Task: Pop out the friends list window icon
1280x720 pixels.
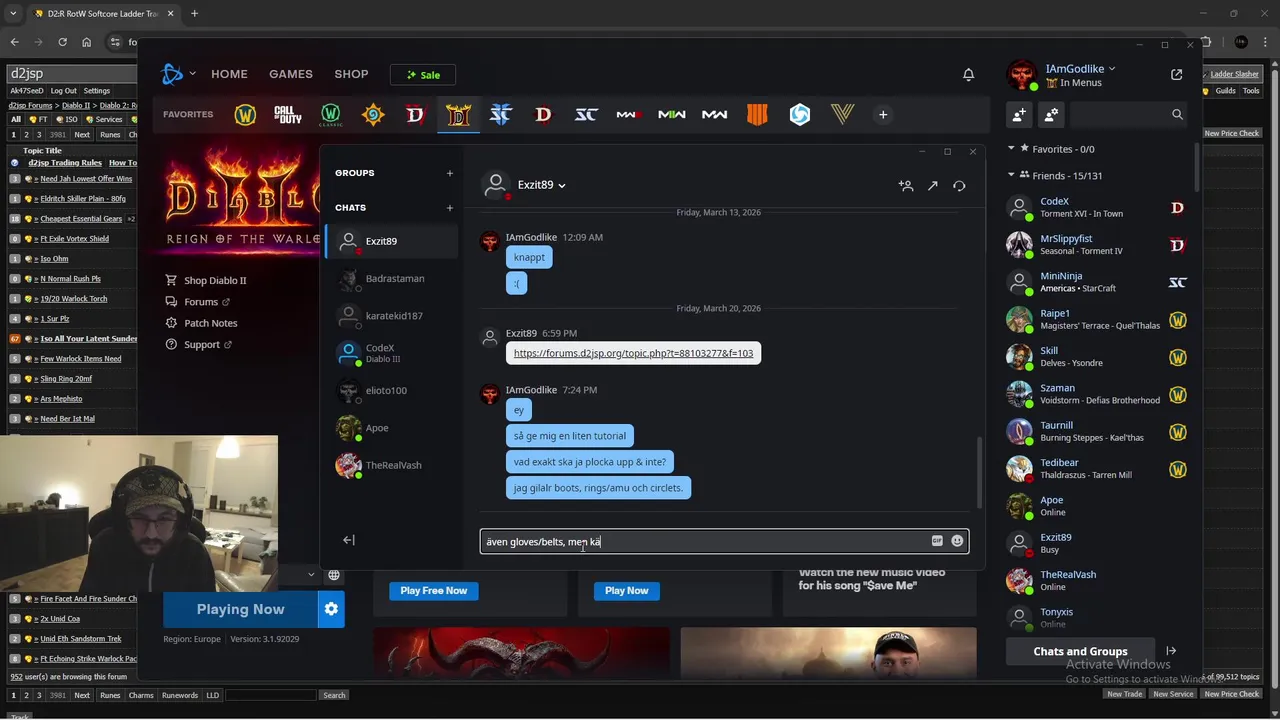Action: 1176,75
